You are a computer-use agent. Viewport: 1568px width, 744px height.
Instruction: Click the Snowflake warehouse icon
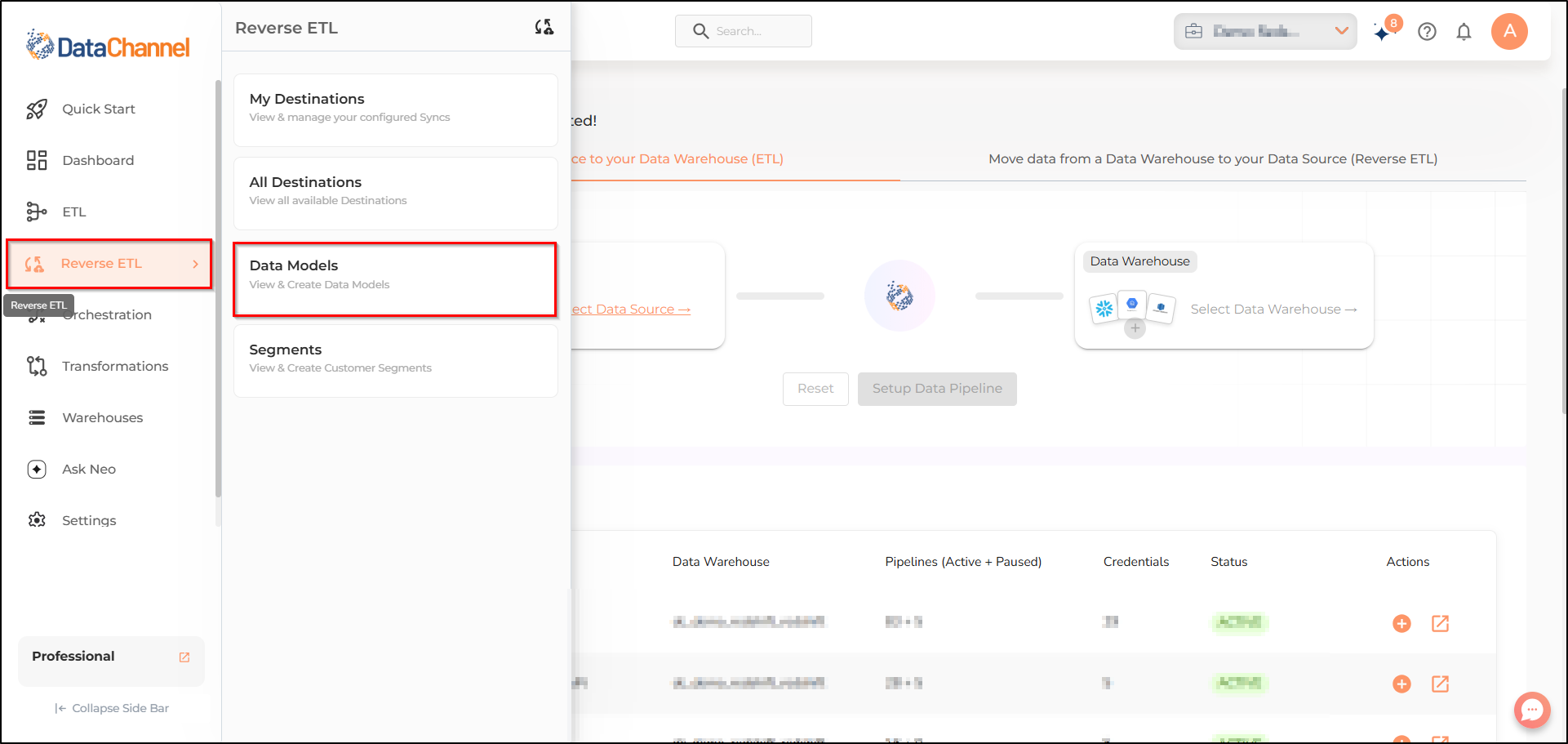point(1104,309)
